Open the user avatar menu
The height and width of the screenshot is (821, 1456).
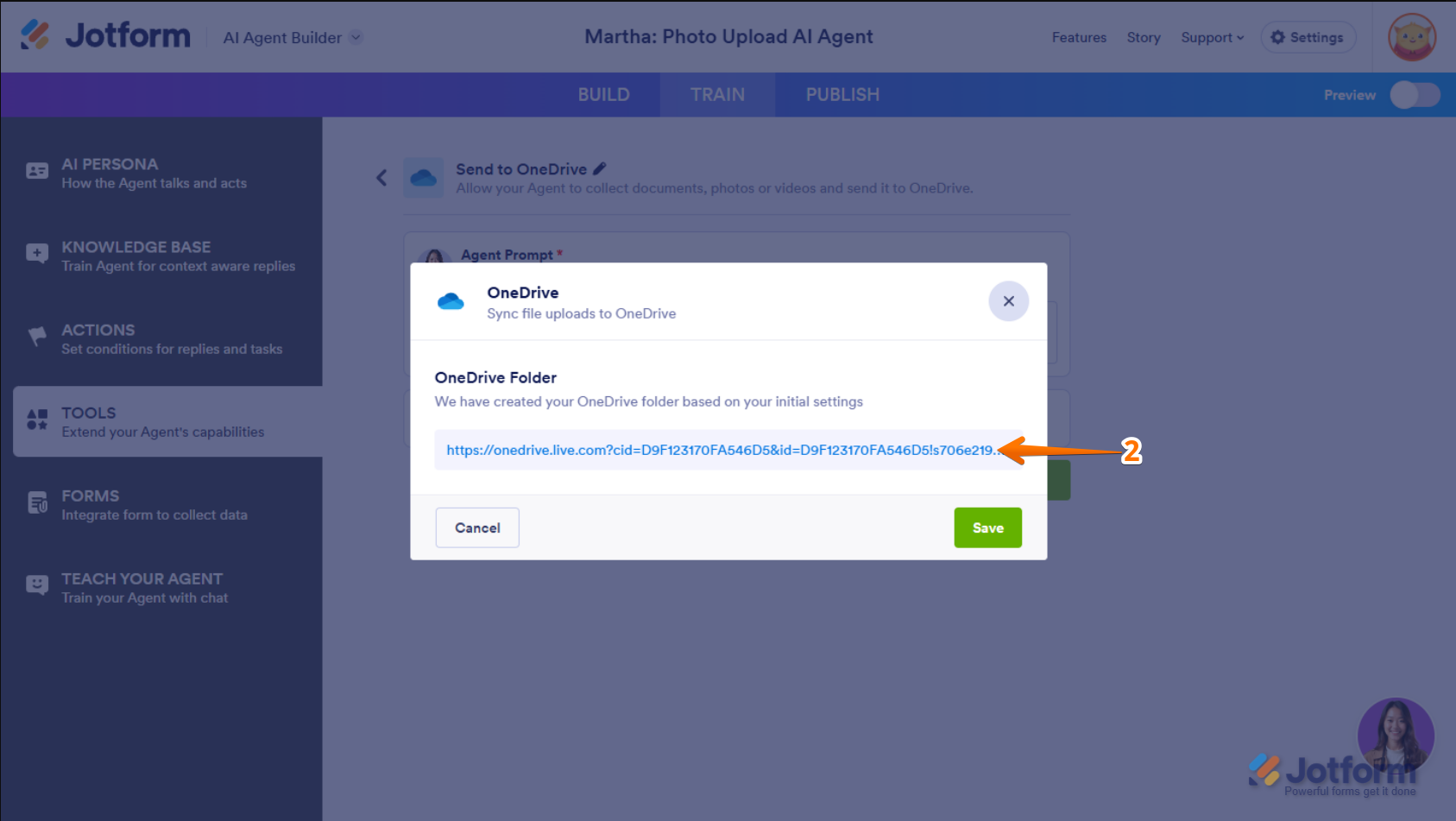tap(1412, 37)
